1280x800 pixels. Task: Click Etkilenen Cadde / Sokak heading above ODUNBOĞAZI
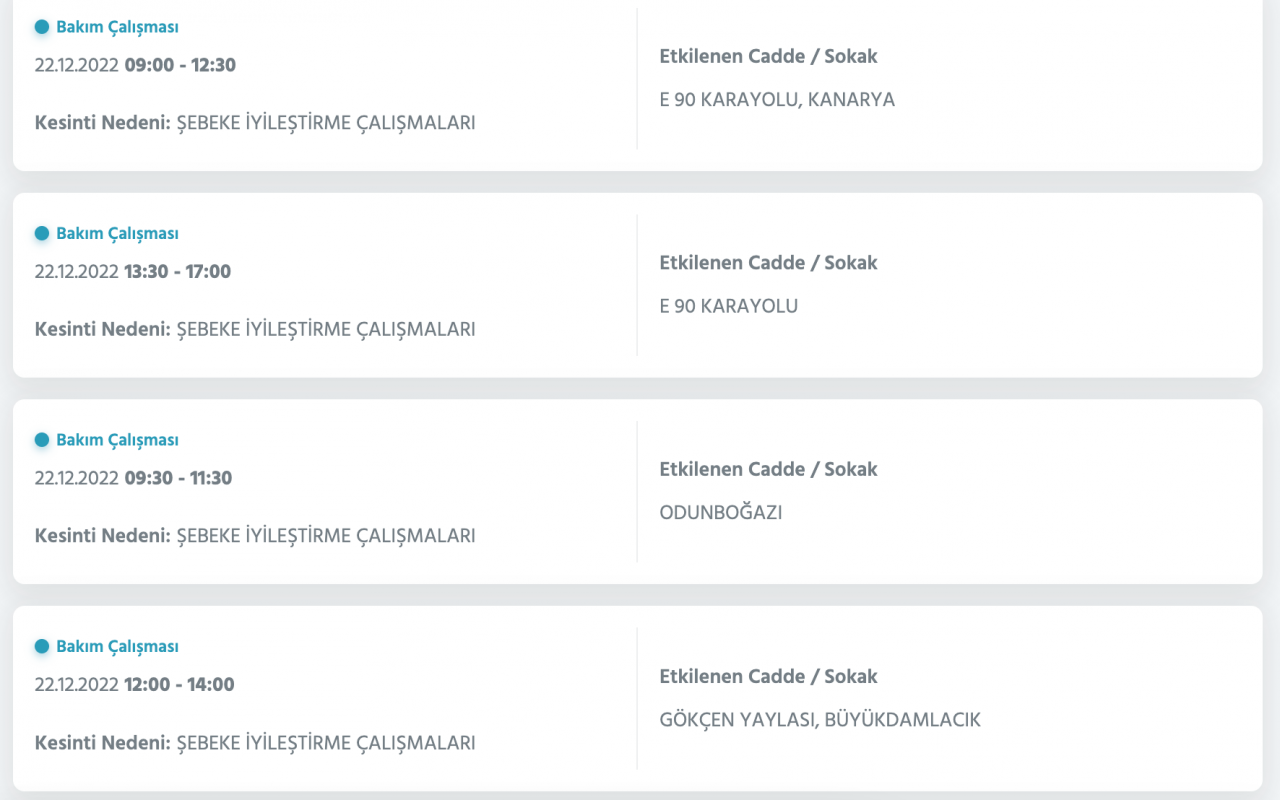[x=768, y=469]
